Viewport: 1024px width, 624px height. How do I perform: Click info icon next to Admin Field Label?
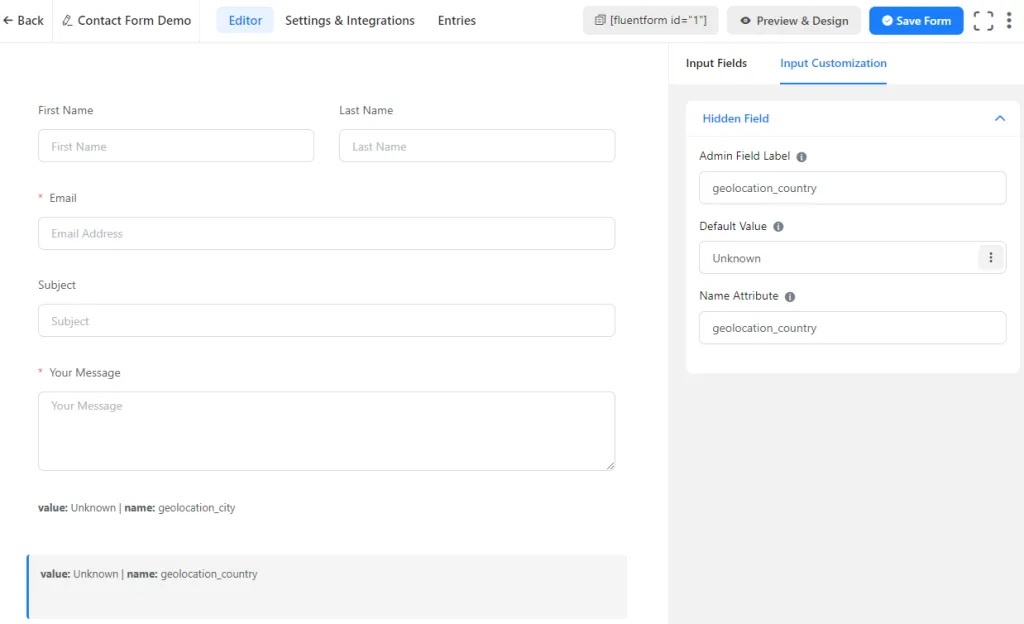tap(801, 157)
